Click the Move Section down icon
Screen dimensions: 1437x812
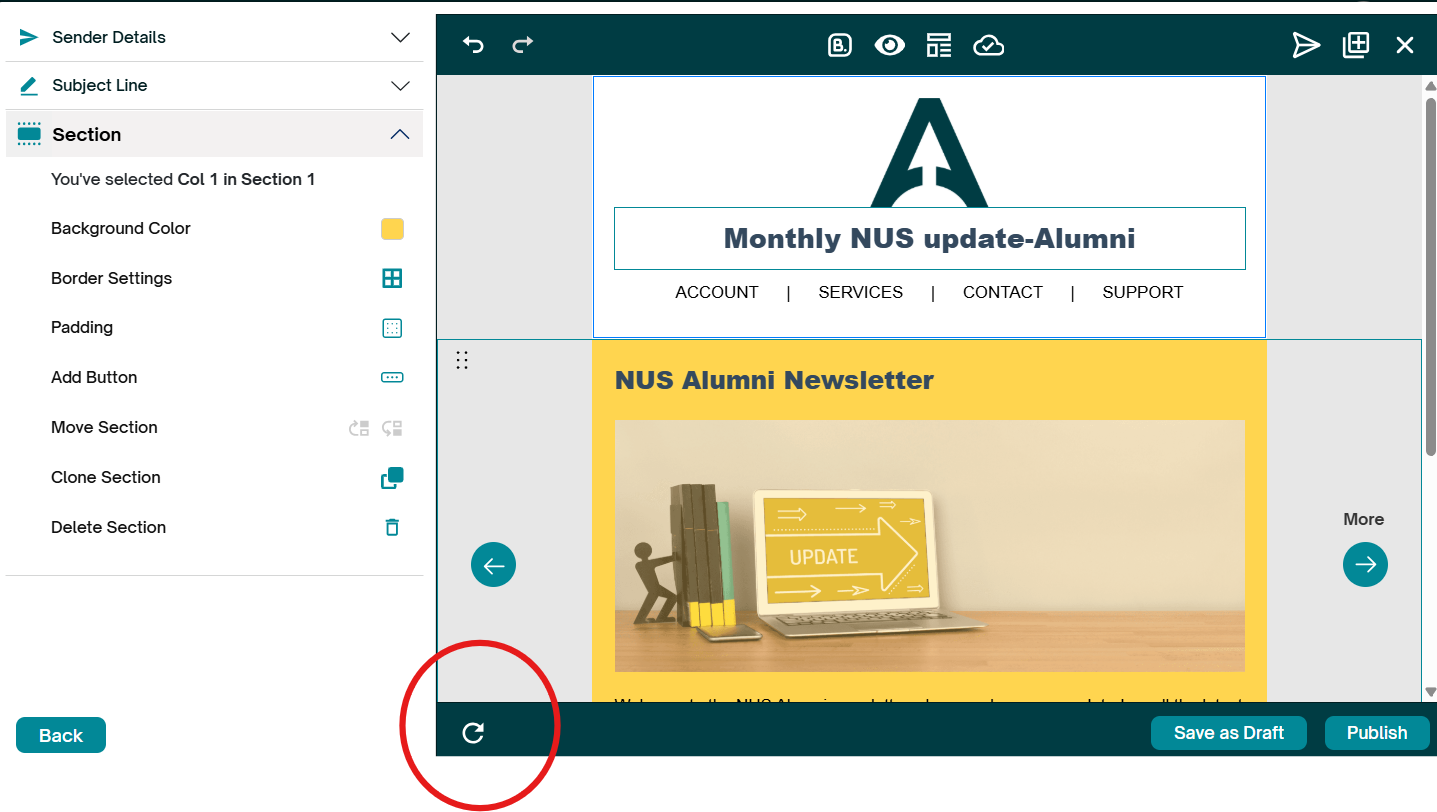click(392, 428)
